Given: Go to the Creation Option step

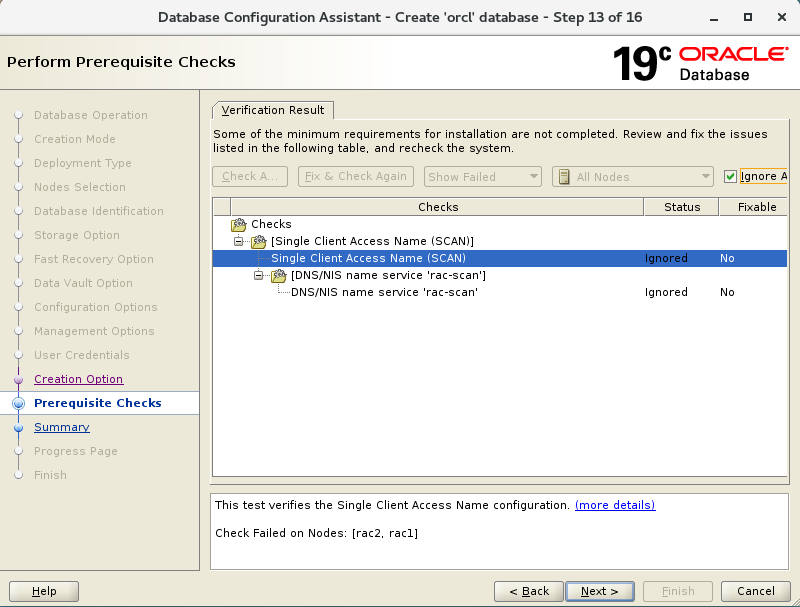Looking at the screenshot, I should click(78, 379).
